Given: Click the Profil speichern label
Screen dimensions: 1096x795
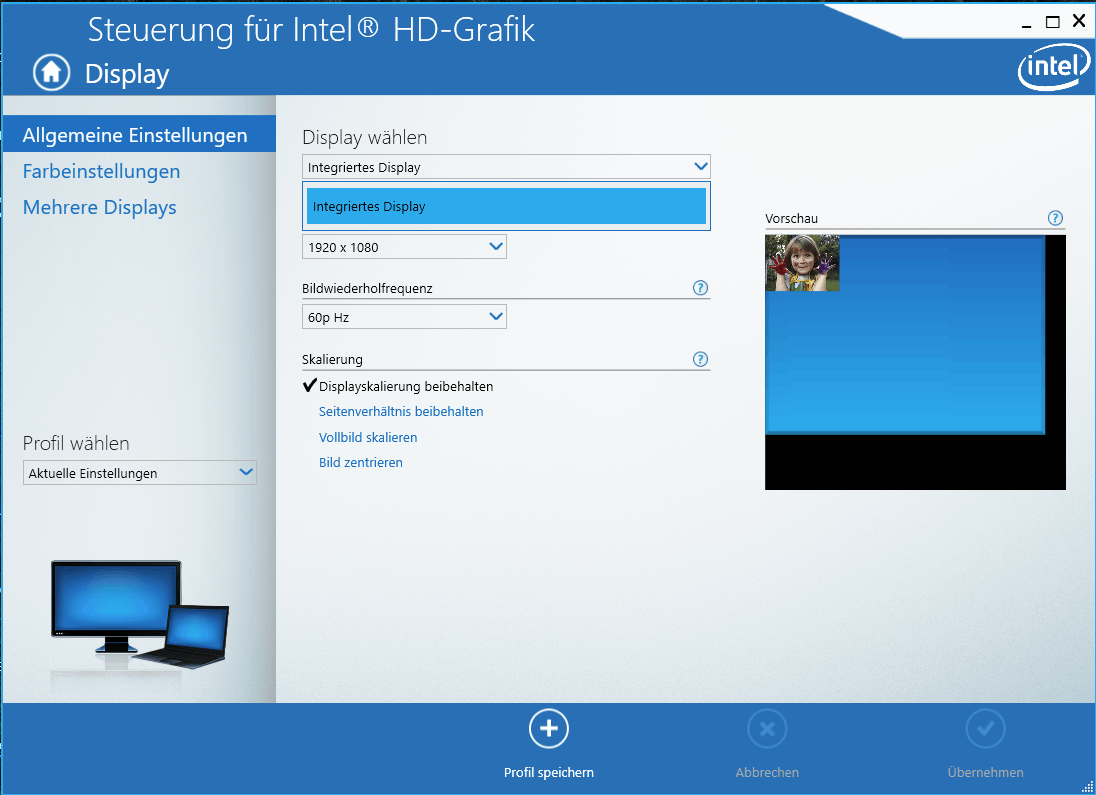Looking at the screenshot, I should coord(549,773).
